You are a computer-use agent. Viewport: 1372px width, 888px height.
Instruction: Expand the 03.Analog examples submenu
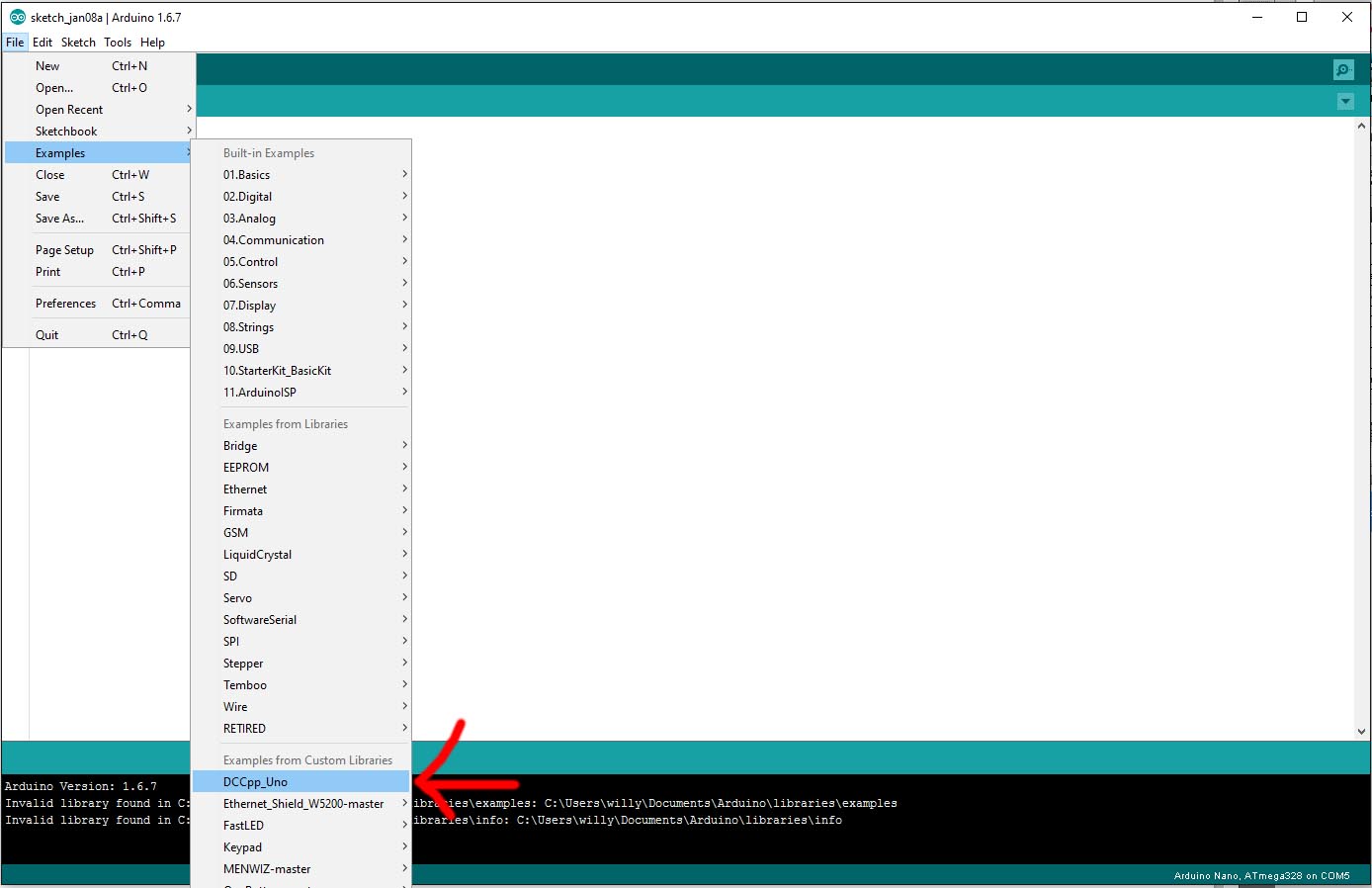(x=300, y=219)
